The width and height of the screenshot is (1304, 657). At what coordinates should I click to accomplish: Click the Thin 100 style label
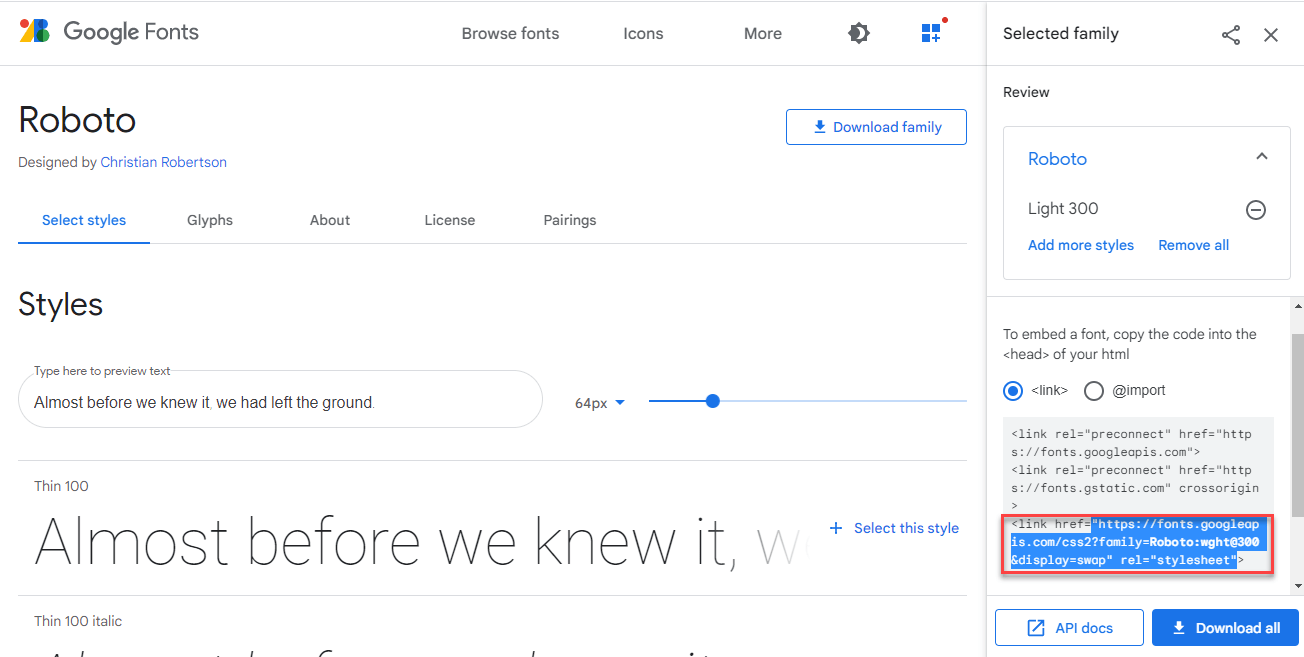click(61, 486)
